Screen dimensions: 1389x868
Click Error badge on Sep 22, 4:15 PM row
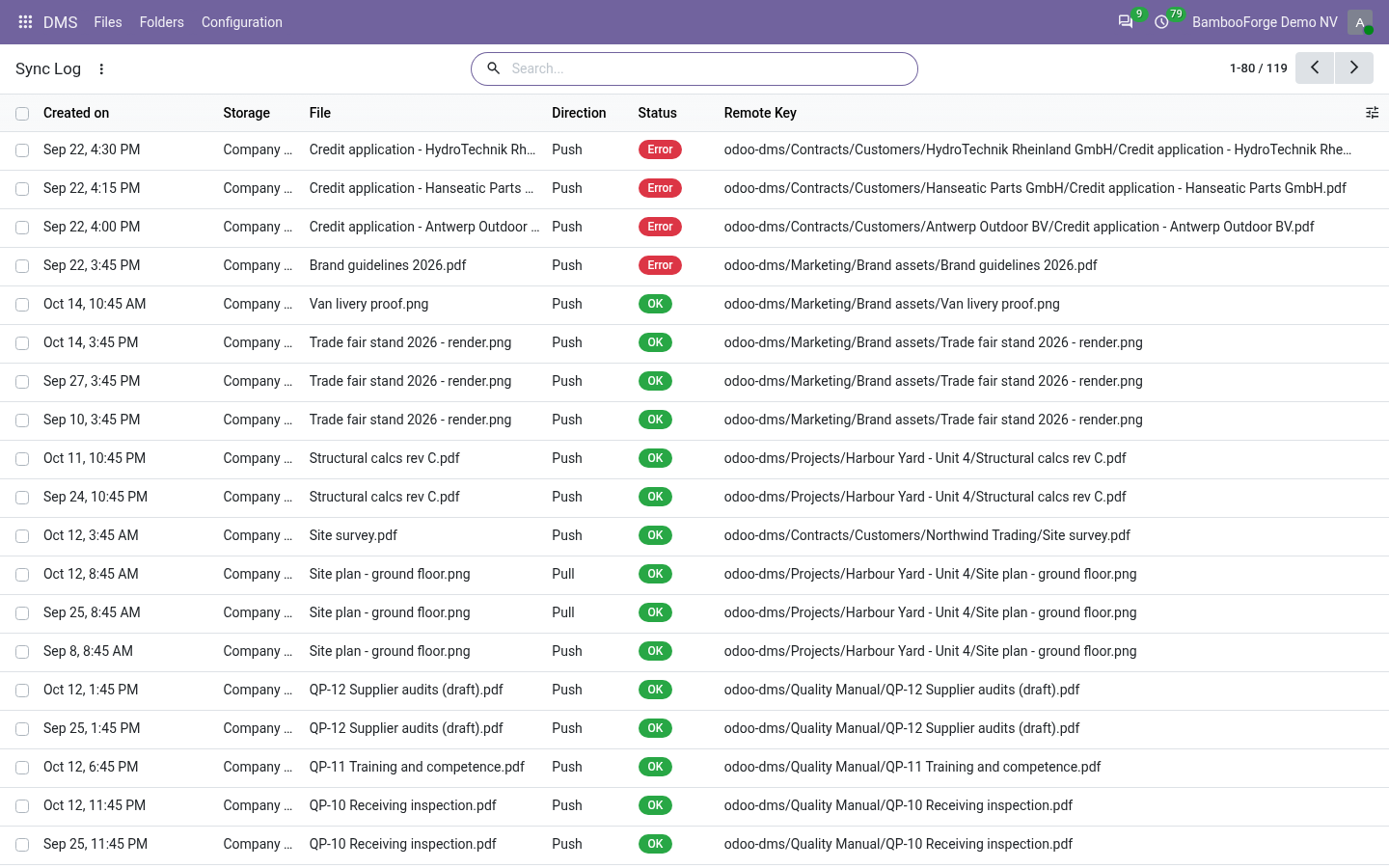[x=660, y=188]
